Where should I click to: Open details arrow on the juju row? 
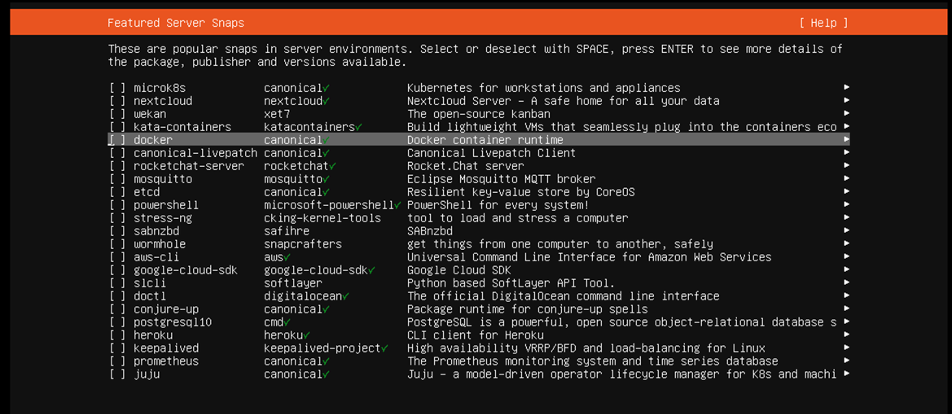[846, 374]
